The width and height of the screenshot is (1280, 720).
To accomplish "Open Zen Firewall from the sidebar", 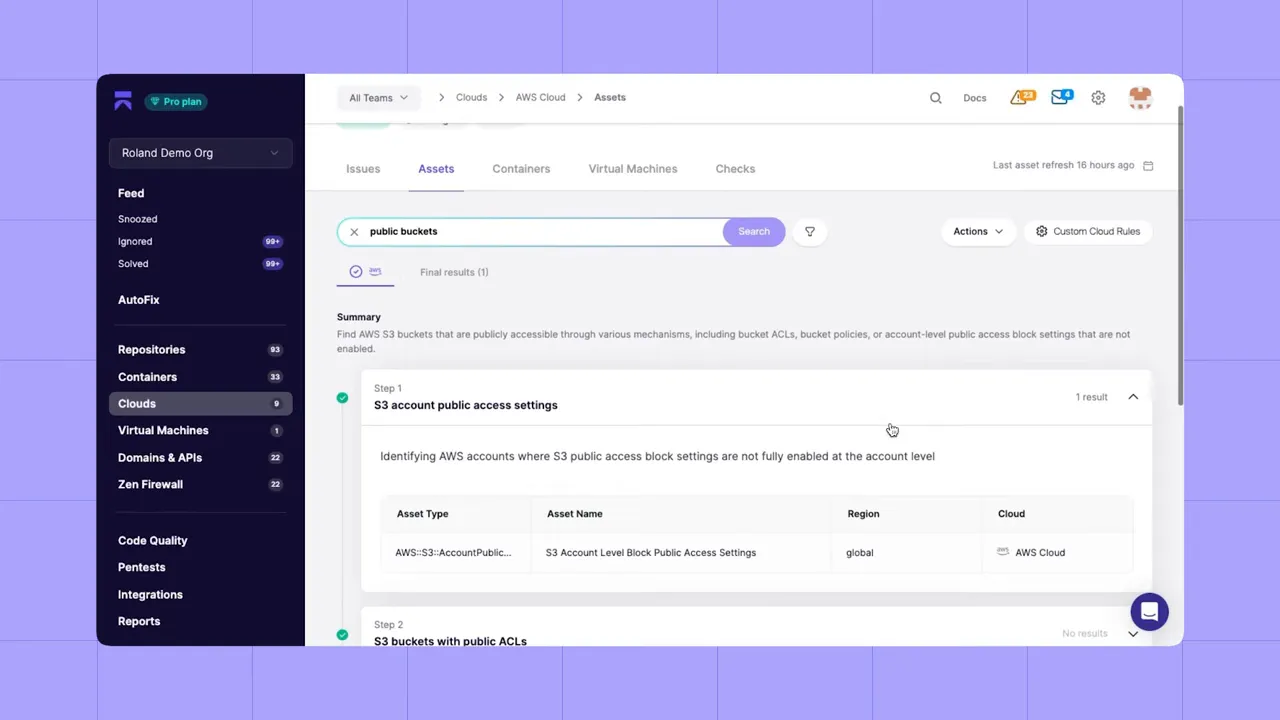I will [150, 484].
